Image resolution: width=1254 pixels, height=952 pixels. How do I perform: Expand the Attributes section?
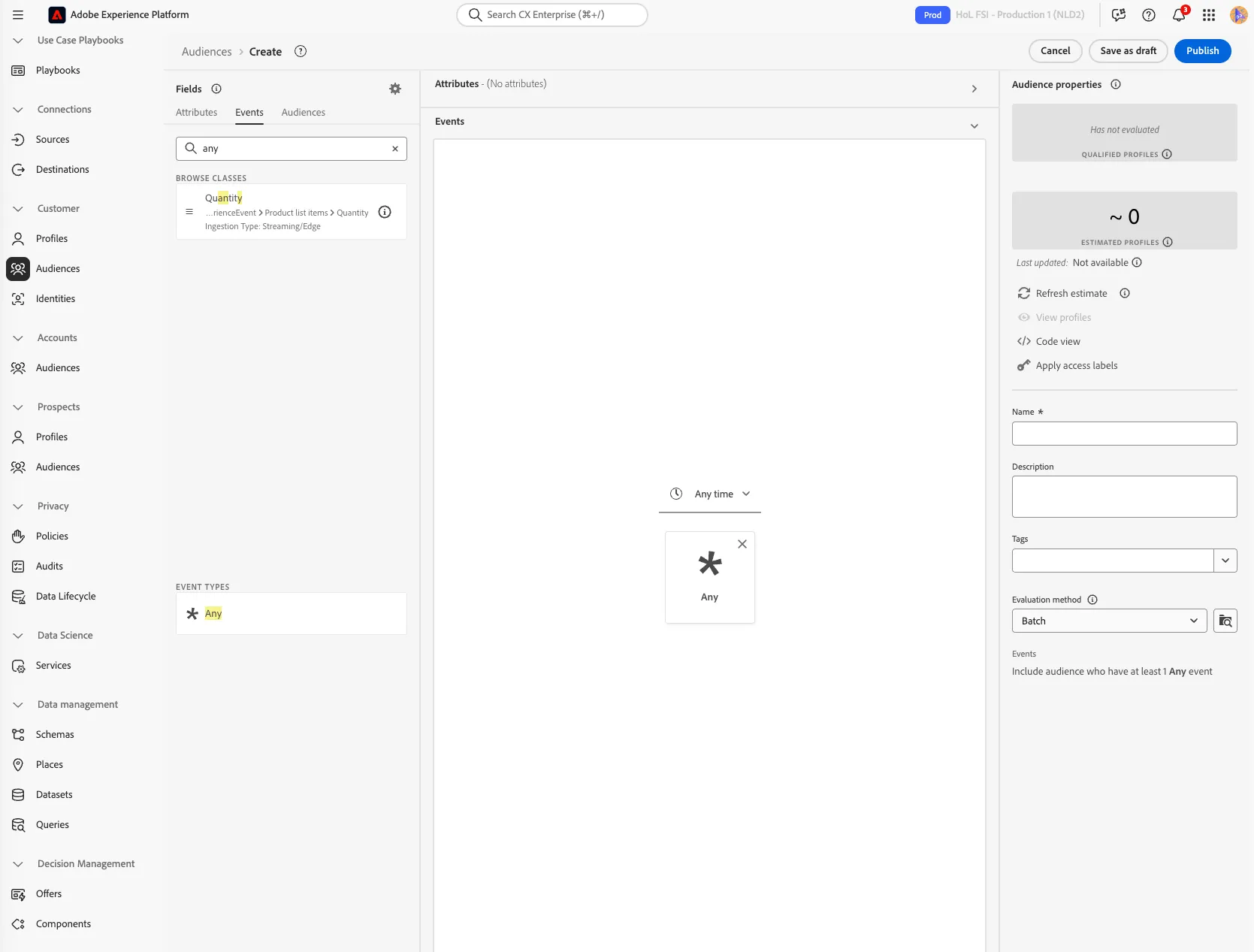974,89
